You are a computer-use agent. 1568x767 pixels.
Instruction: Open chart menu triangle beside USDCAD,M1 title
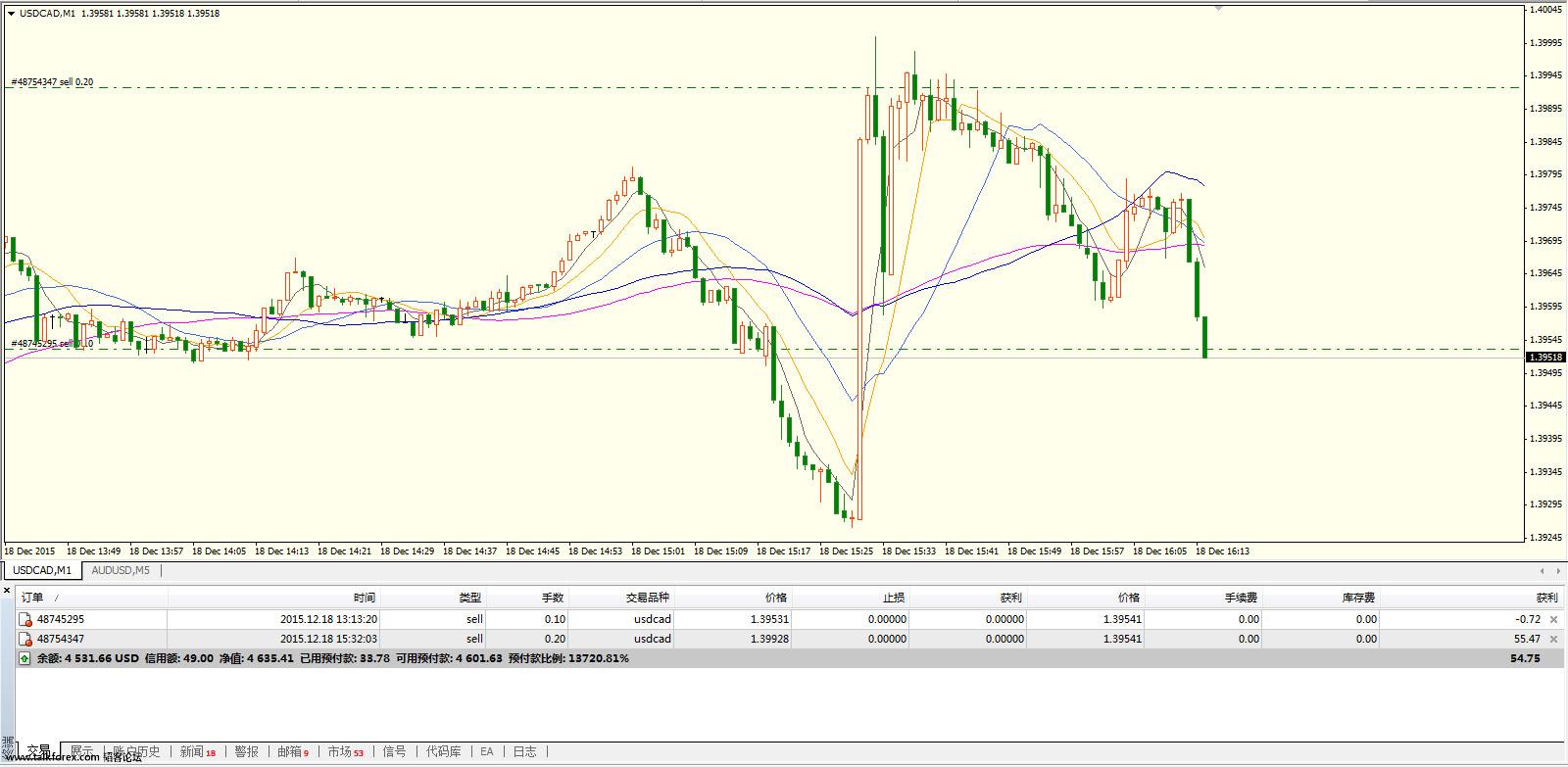(x=11, y=14)
